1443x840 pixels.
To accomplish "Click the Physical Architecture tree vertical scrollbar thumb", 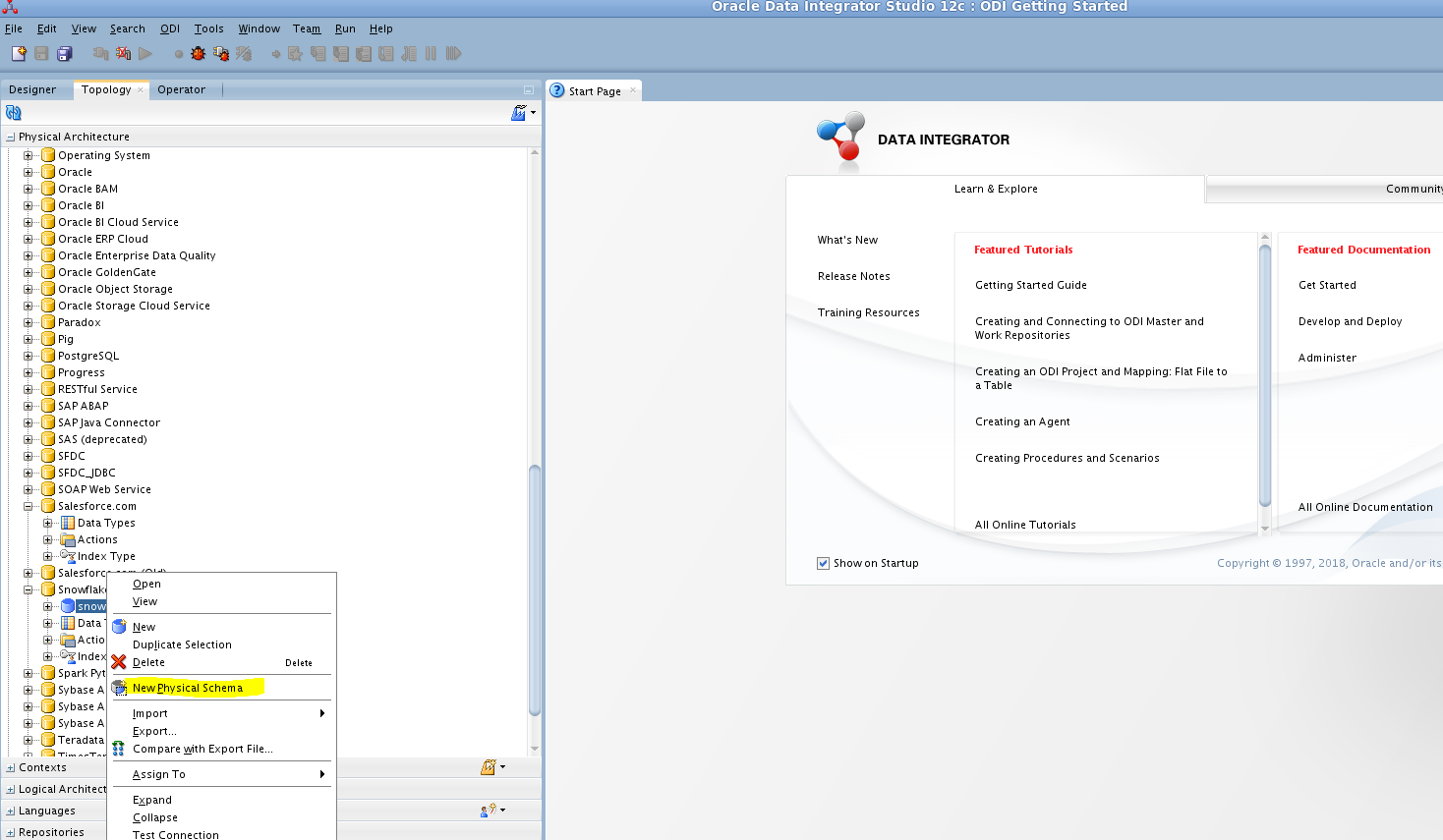I will coord(535,589).
